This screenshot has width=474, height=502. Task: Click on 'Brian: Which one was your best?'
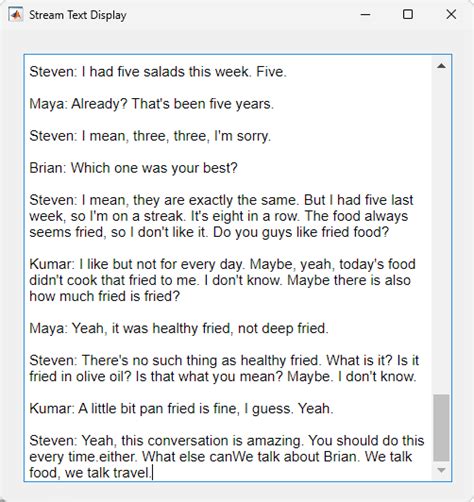(x=133, y=168)
